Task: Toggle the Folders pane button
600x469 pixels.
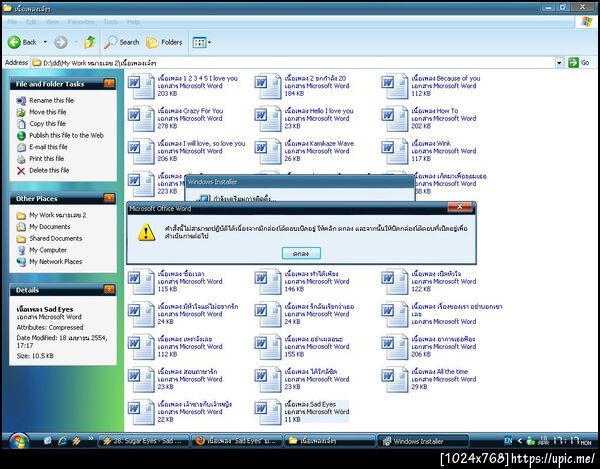Action: click(164, 42)
